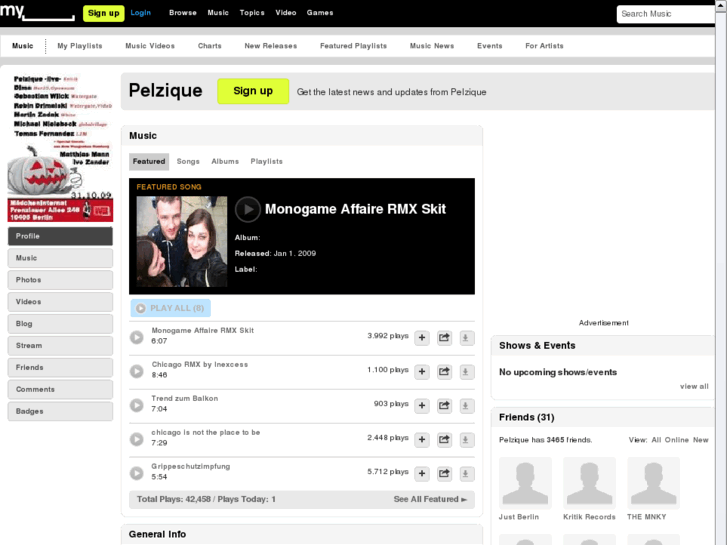This screenshot has height=545, width=727.
Task: Filter friends view by New
Action: 701,440
